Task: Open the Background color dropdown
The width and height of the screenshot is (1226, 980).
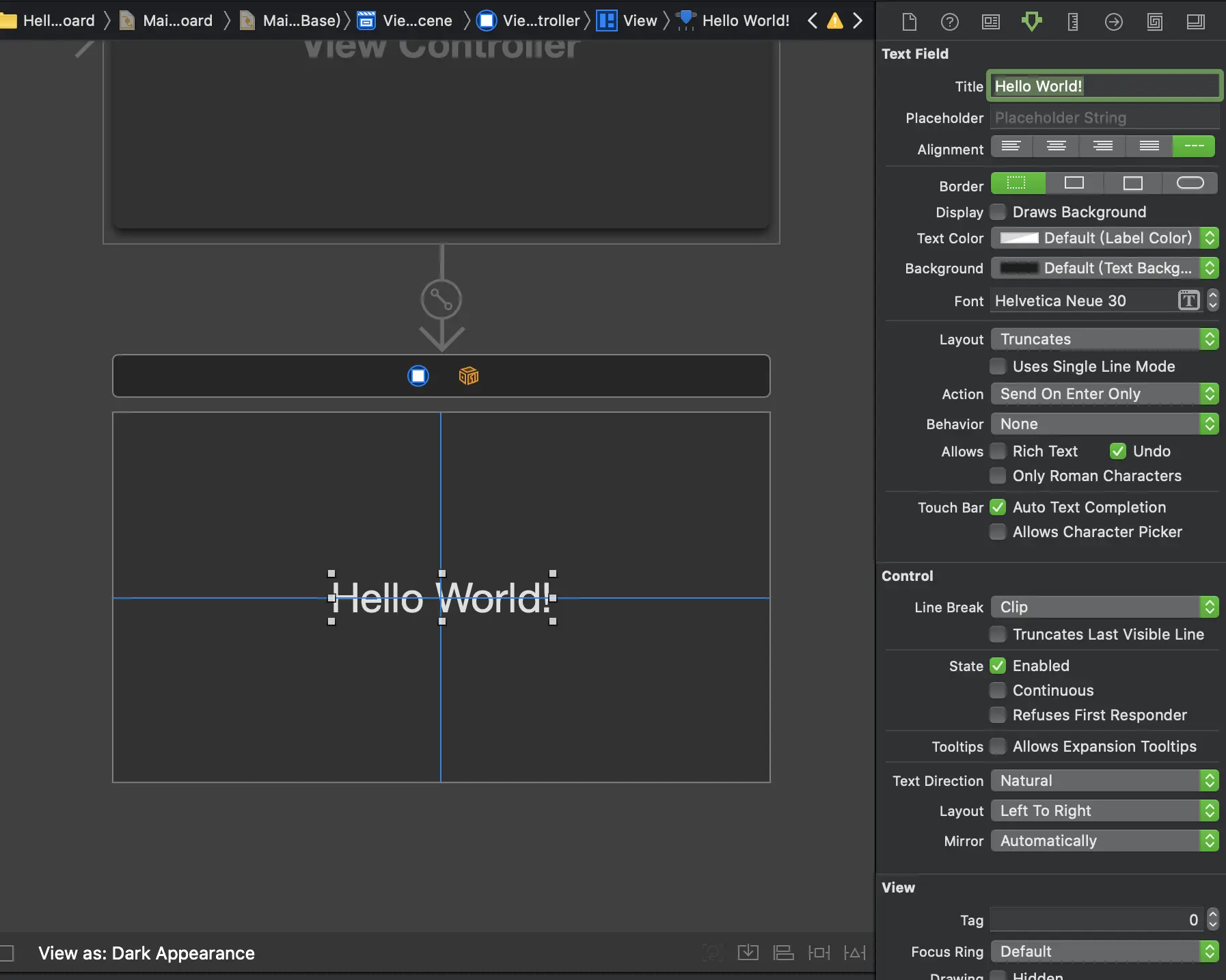Action: pos(1105,268)
